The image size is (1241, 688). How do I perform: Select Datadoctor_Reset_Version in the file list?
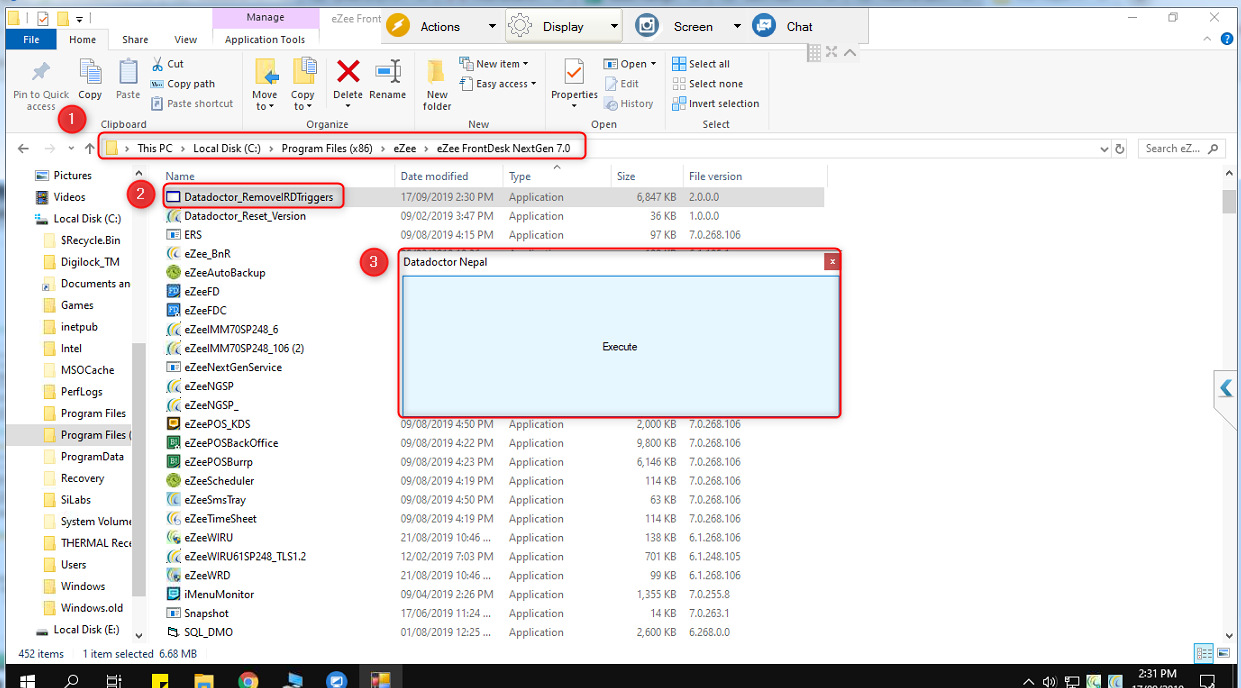point(245,216)
